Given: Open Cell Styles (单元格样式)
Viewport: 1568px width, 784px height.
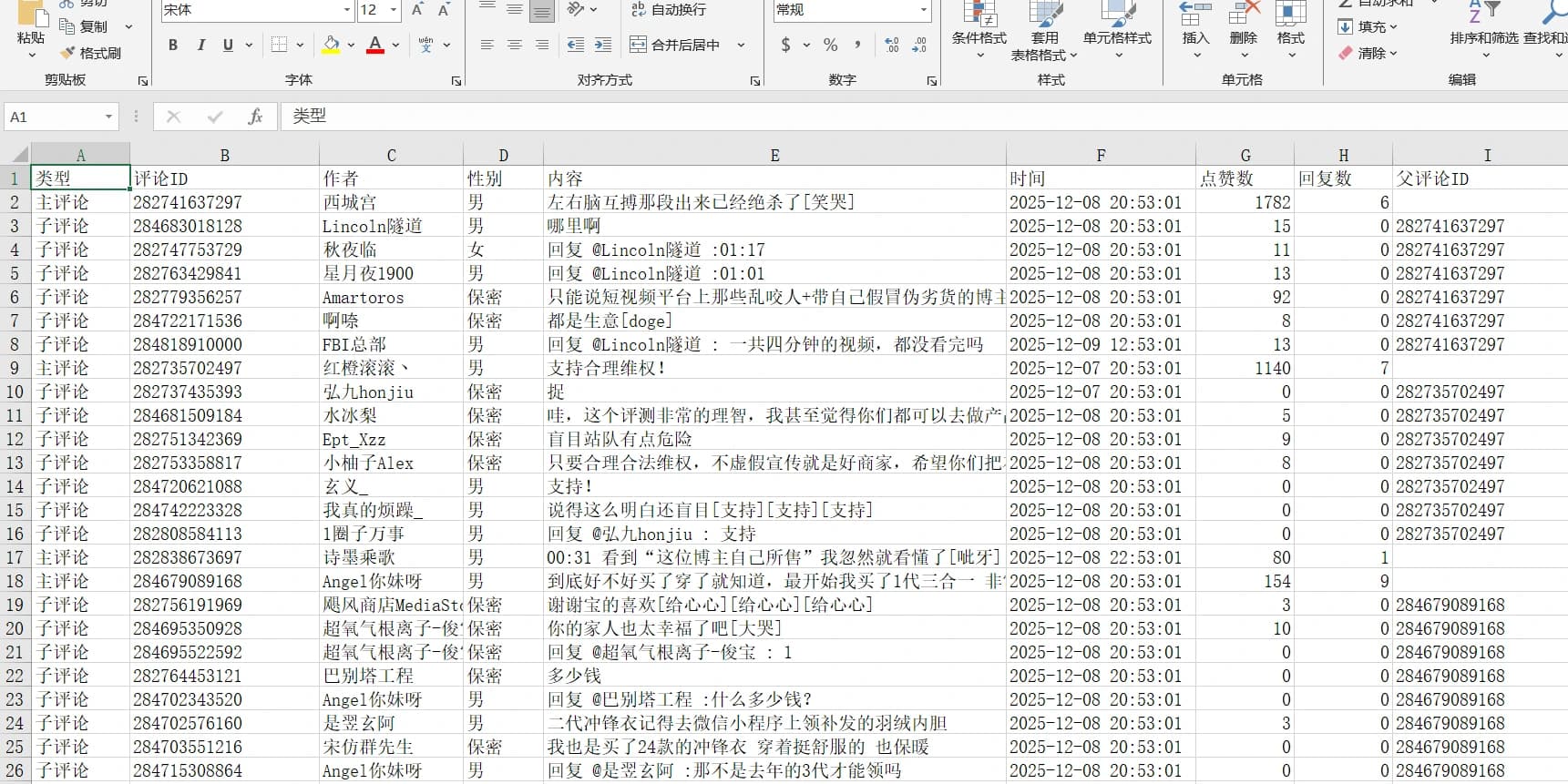Looking at the screenshot, I should click(1118, 30).
